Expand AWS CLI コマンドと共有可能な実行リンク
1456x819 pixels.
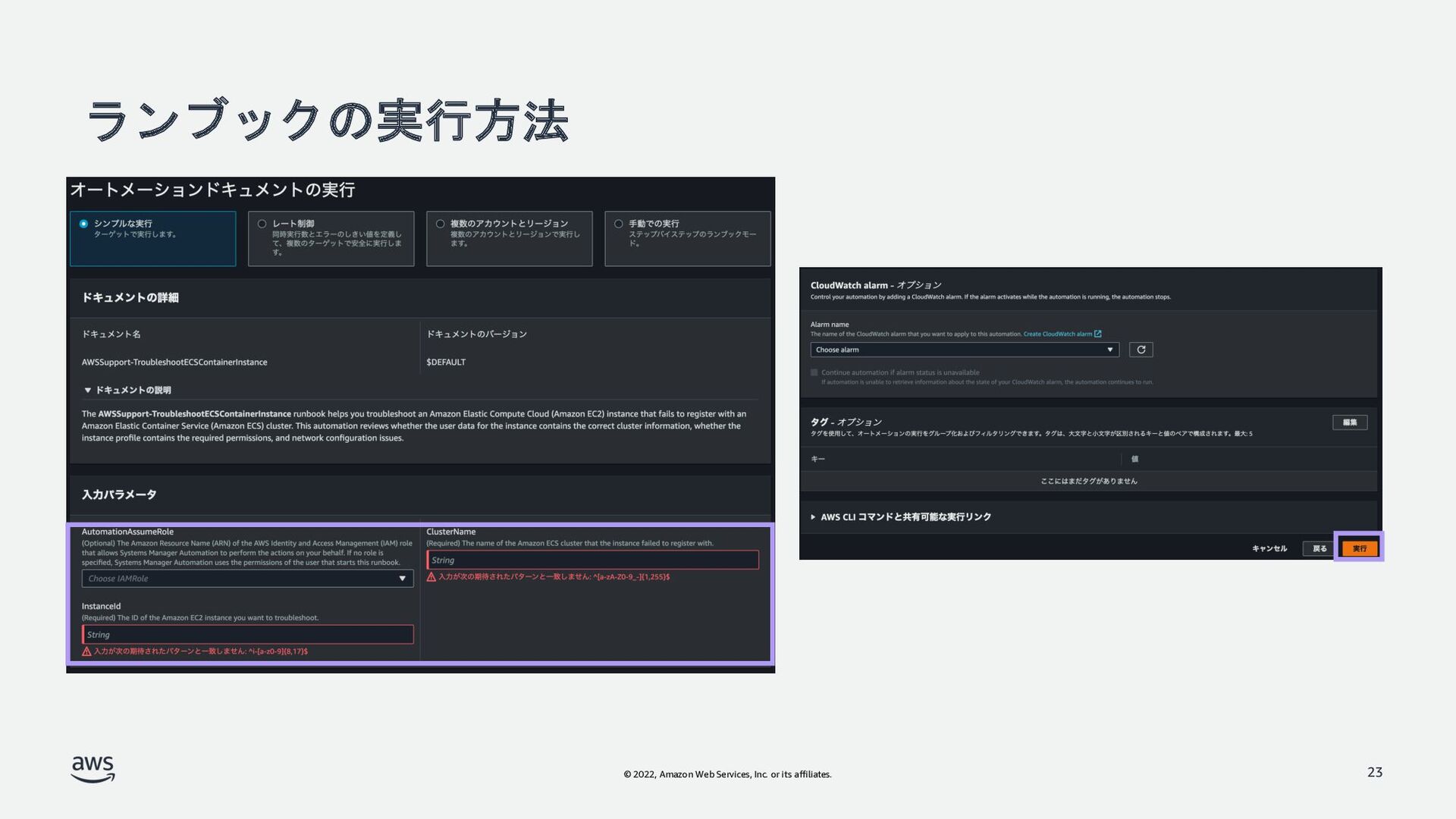pos(813,517)
